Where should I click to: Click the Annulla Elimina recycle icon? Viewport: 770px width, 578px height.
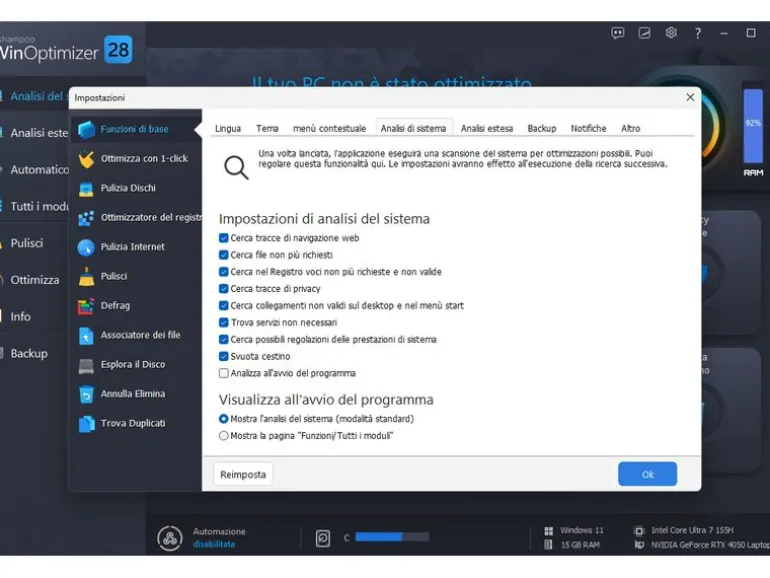86,394
